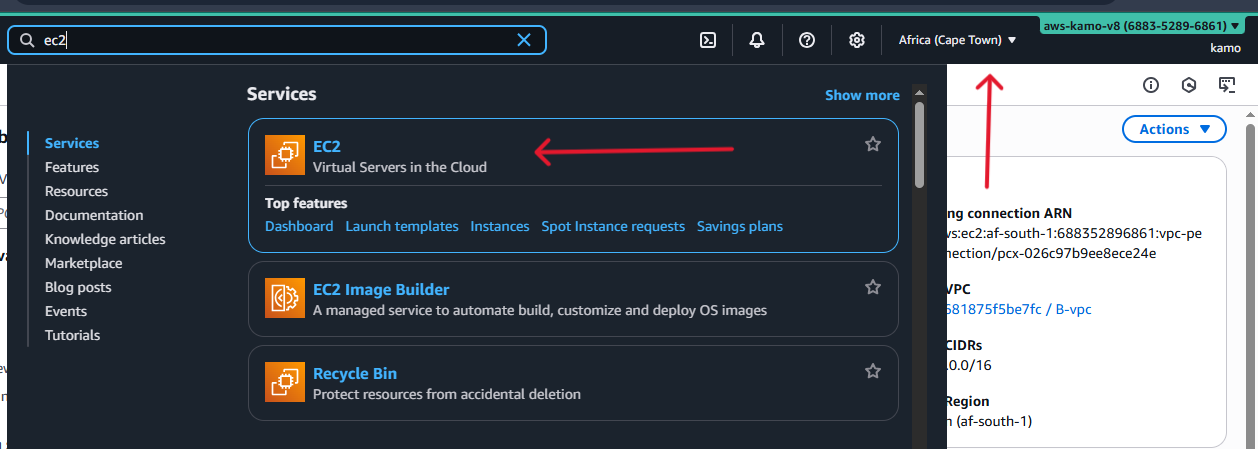Viewport: 1258px width, 449px height.
Task: Open the Recycle Bin link
Action: (x=355, y=373)
